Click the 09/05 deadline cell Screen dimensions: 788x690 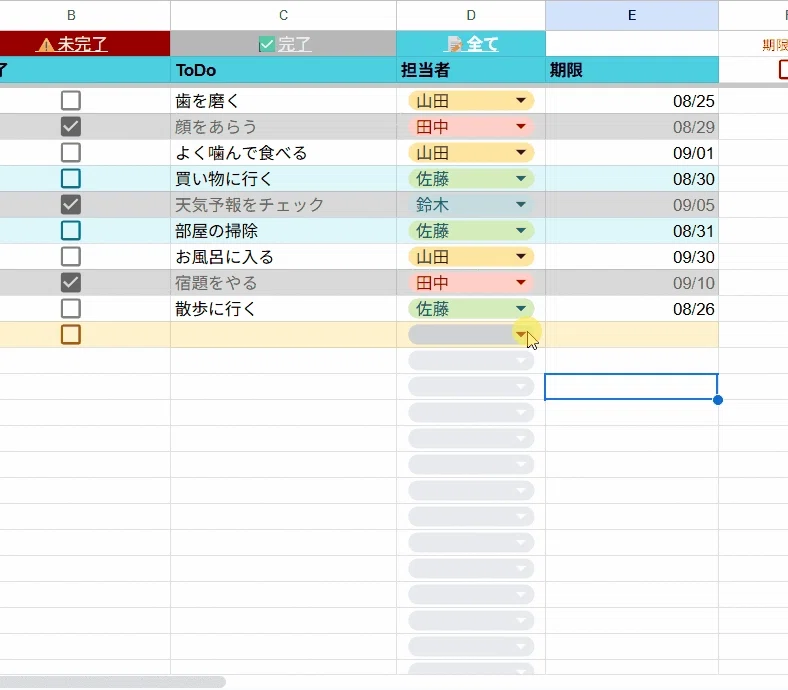click(632, 205)
